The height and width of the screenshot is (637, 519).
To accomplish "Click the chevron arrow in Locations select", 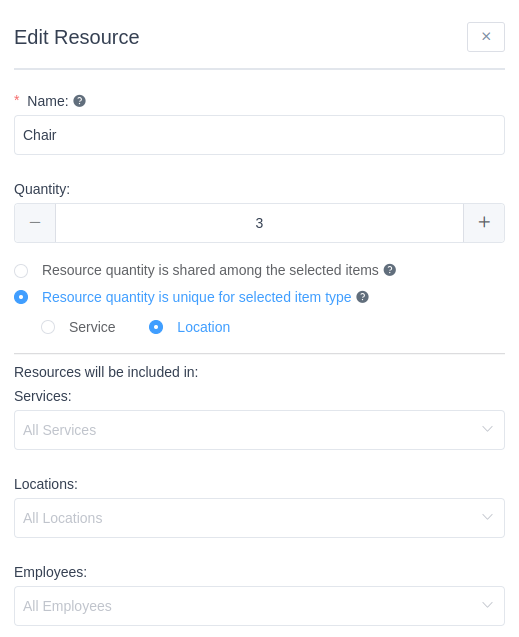I will [x=487, y=517].
